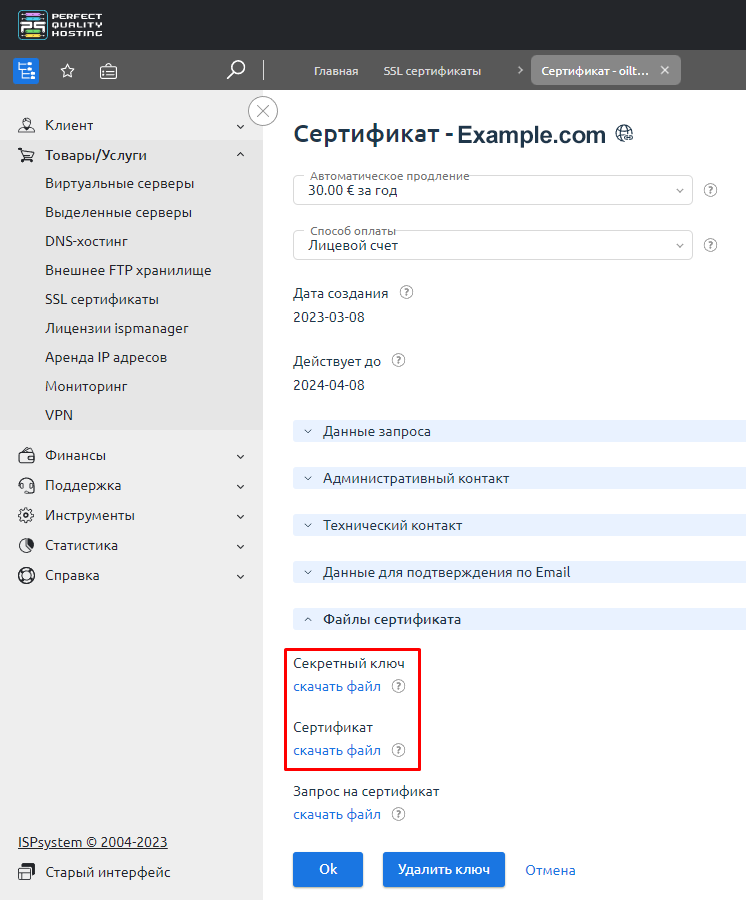Expand the Инструменты menu chevron
Viewport: 746px width, 900px height.
point(240,517)
